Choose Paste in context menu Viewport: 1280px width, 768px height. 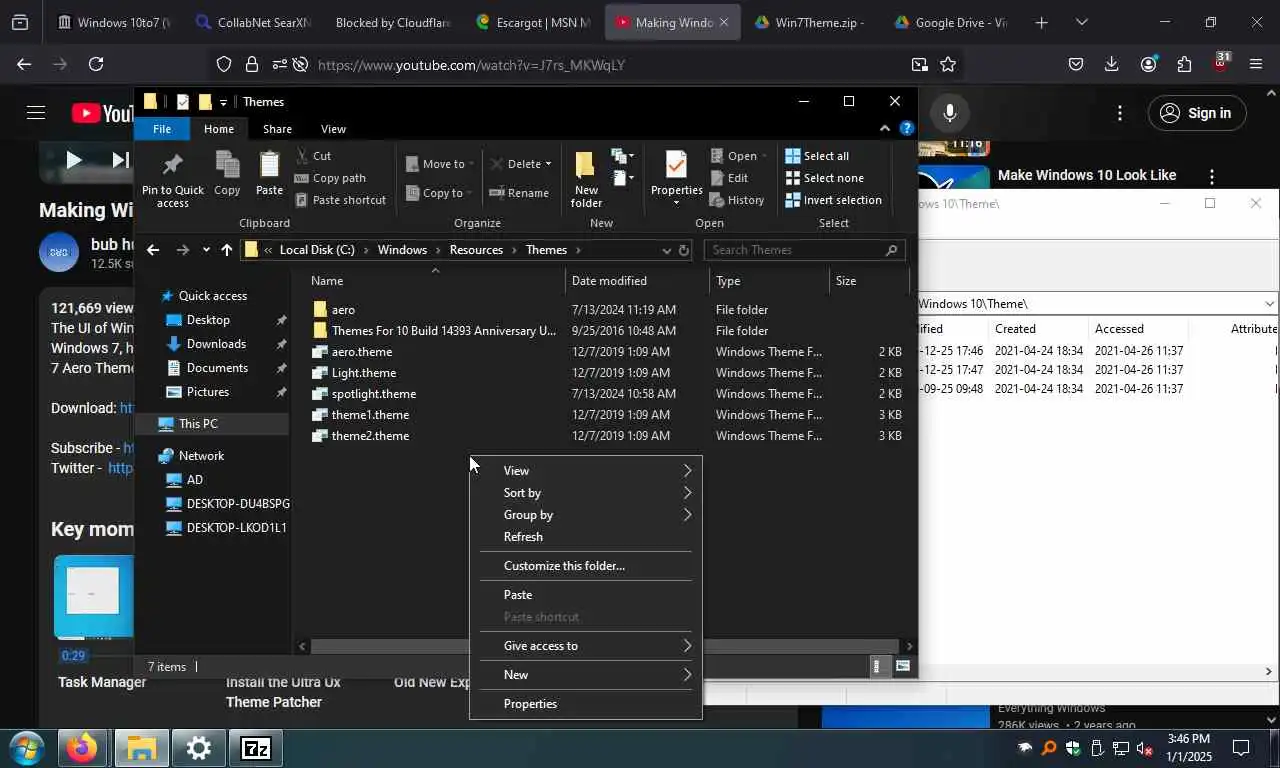pyautogui.click(x=586, y=595)
